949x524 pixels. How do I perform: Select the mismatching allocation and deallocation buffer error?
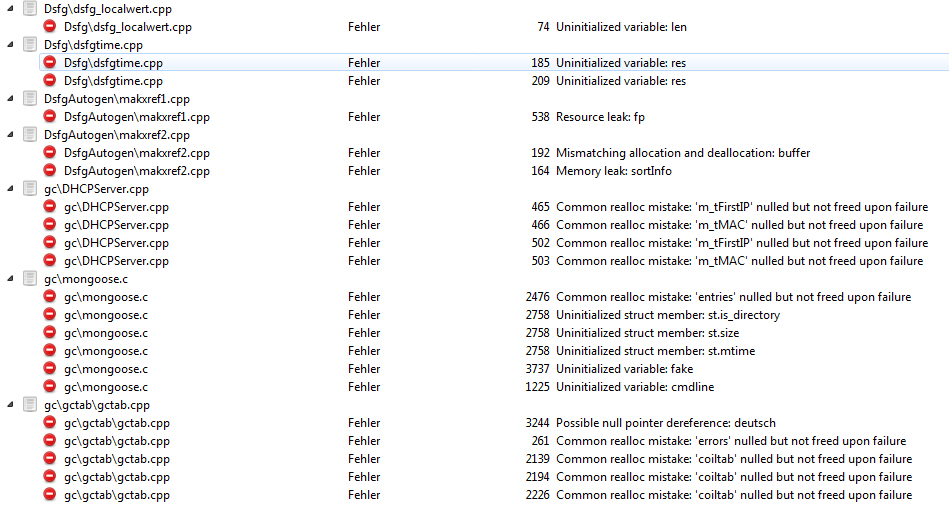click(x=682, y=153)
